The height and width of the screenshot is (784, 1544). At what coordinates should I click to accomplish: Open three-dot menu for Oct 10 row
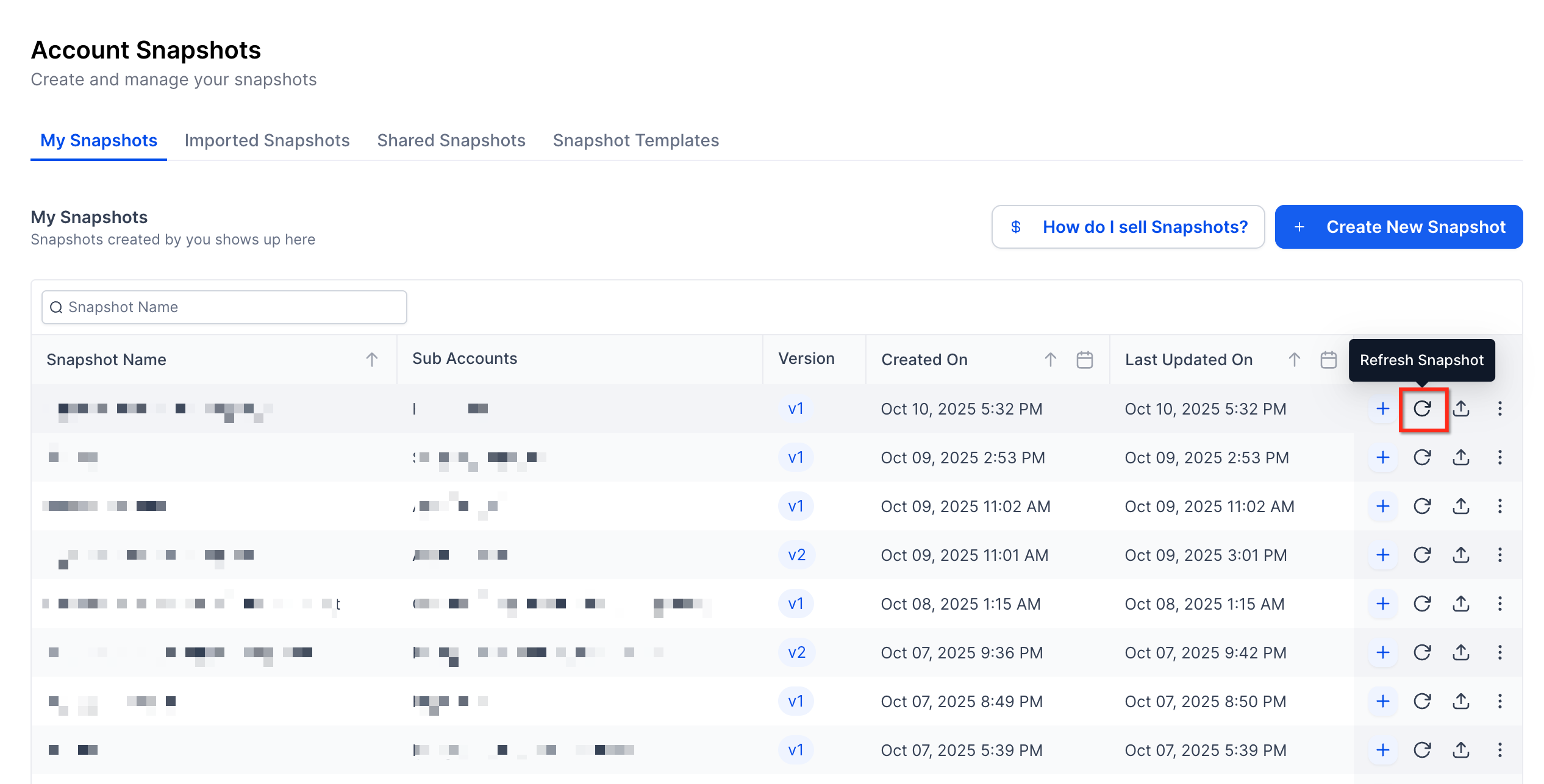click(x=1499, y=408)
